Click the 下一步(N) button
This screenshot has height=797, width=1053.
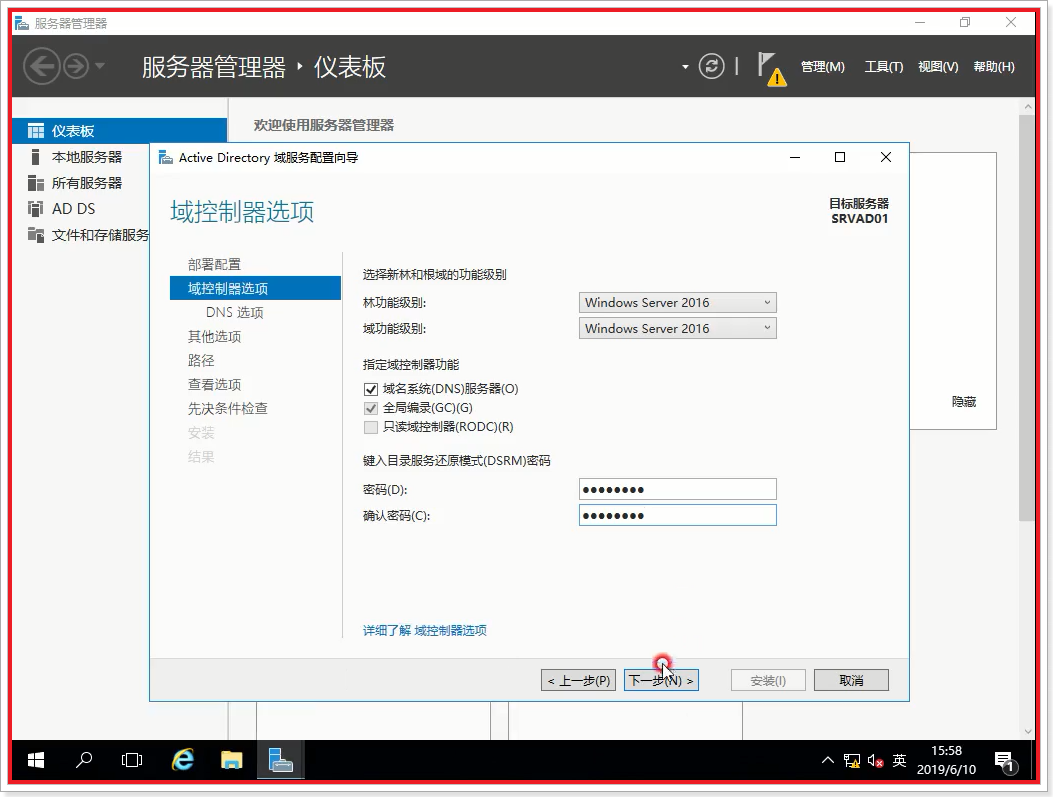click(661, 680)
